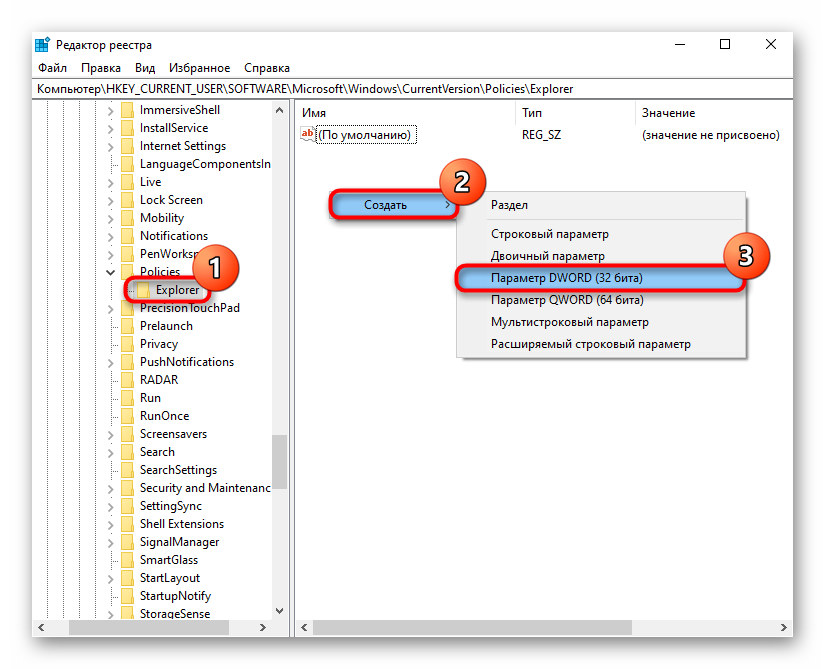Choose Параметр DWORD (32 бита) option
Viewport: 825px width, 669px height.
(566, 277)
